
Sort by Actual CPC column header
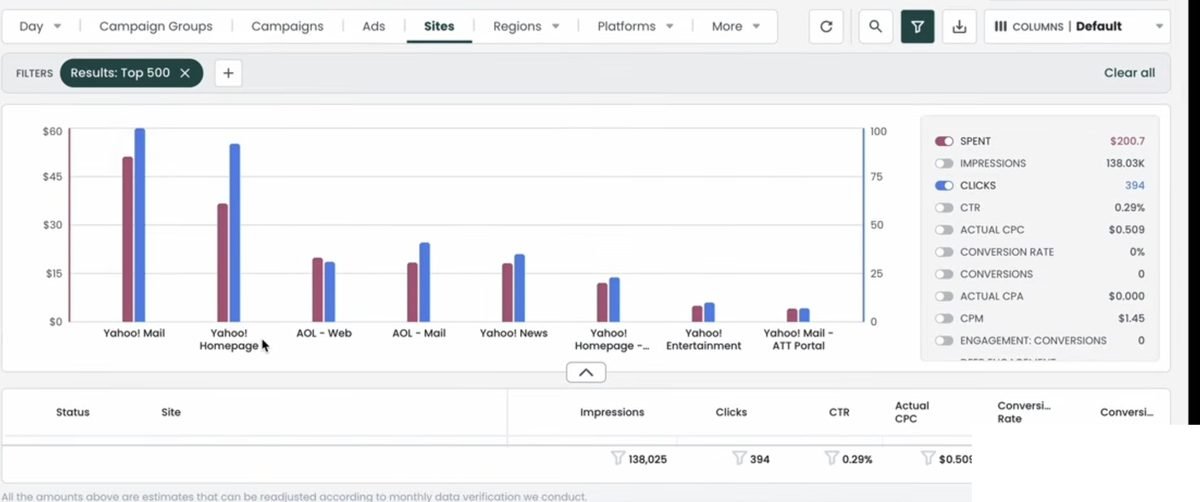click(x=912, y=412)
